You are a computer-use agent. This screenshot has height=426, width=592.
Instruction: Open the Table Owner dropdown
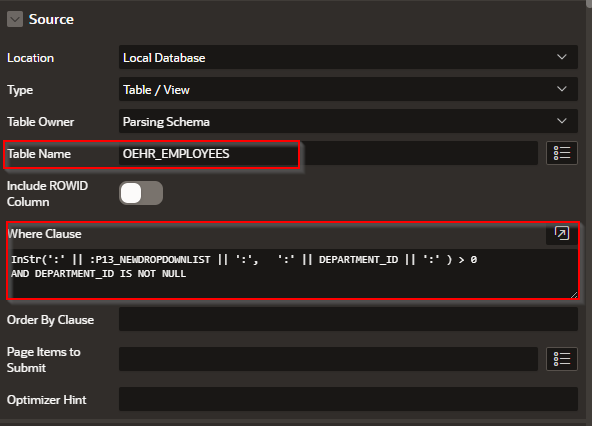[x=348, y=121]
